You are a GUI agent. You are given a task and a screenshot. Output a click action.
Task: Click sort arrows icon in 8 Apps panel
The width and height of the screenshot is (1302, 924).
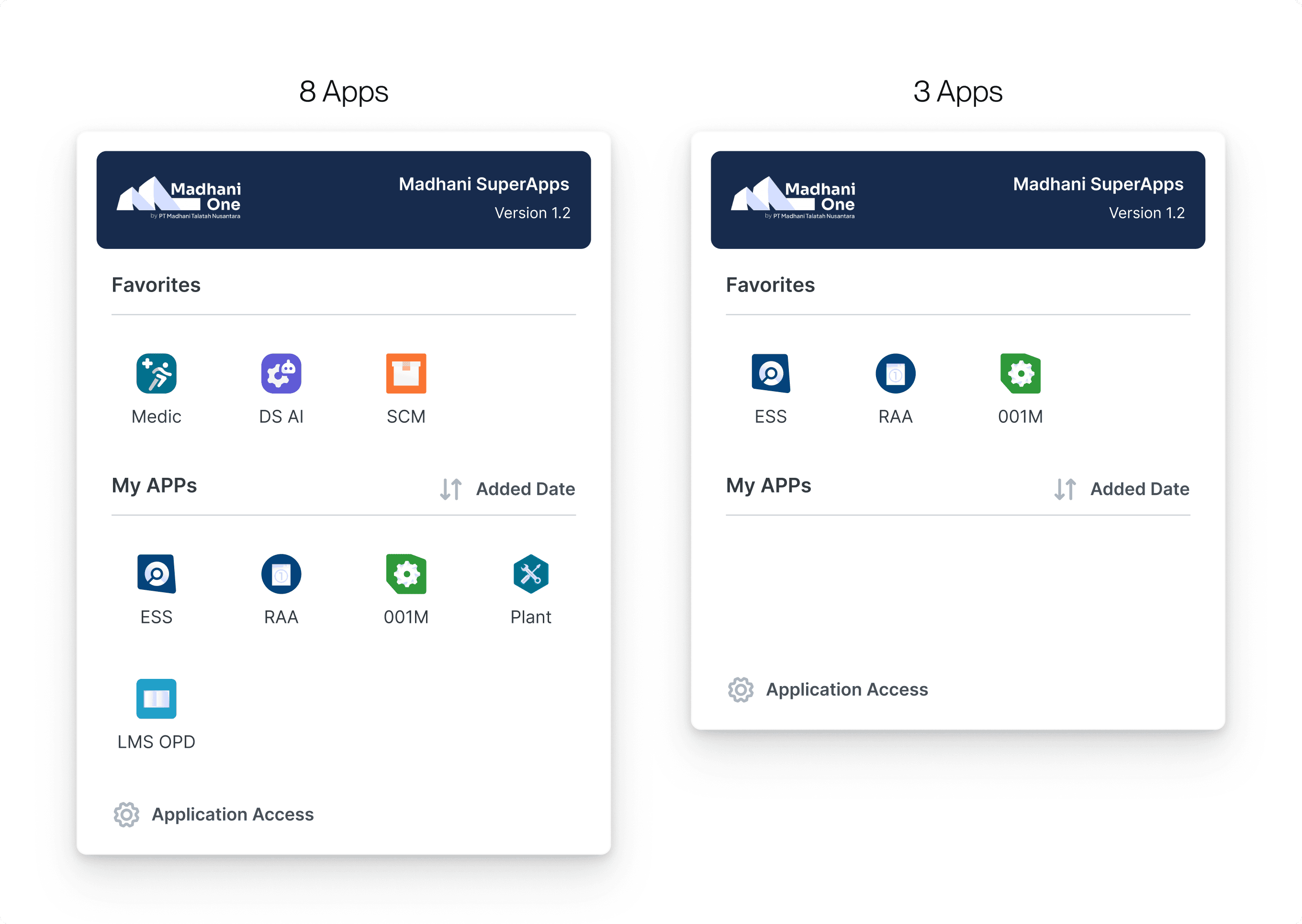450,489
